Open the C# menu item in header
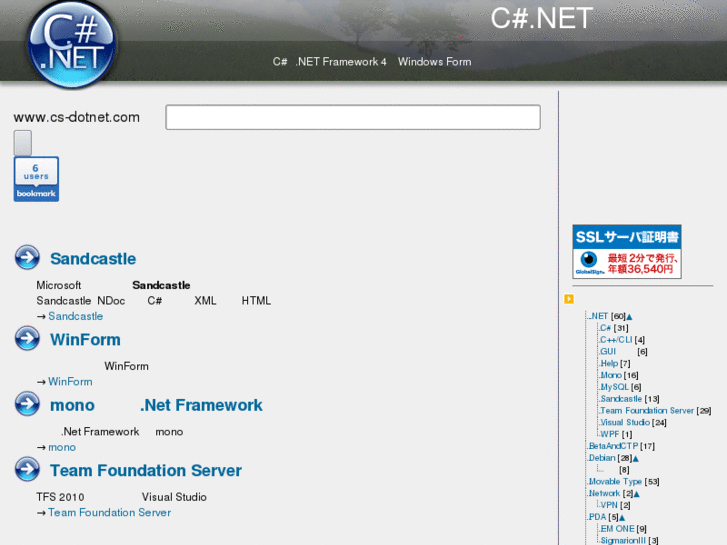The height and width of the screenshot is (545, 727). 280,62
